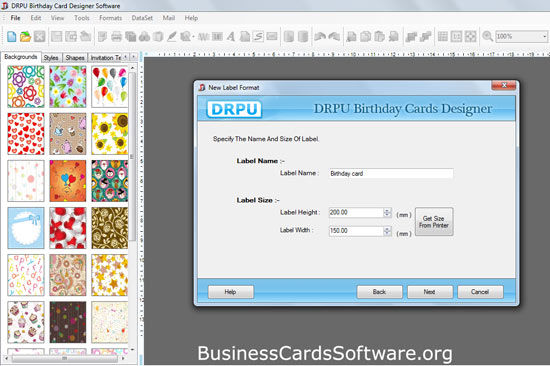Open a file using the folder icon
Screen dimensions: 550x366
pos(25,36)
